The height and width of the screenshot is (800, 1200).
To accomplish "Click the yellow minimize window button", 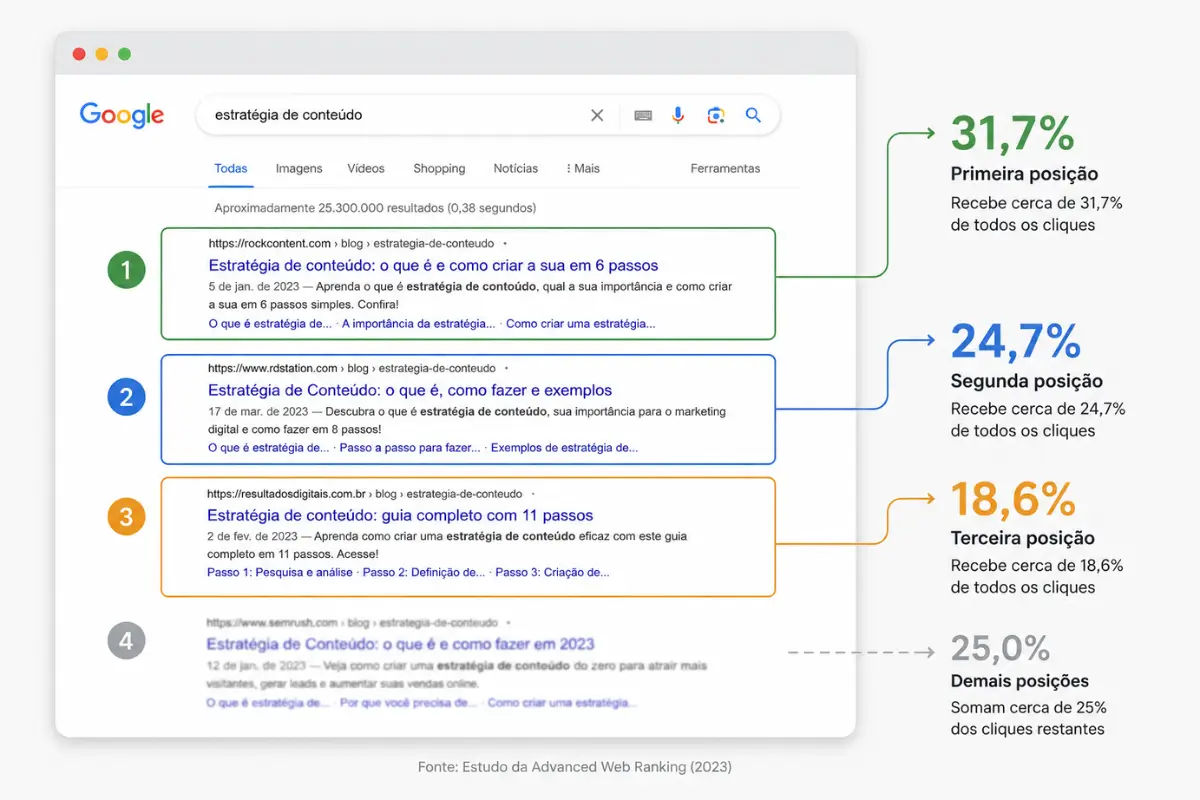I will pos(102,54).
